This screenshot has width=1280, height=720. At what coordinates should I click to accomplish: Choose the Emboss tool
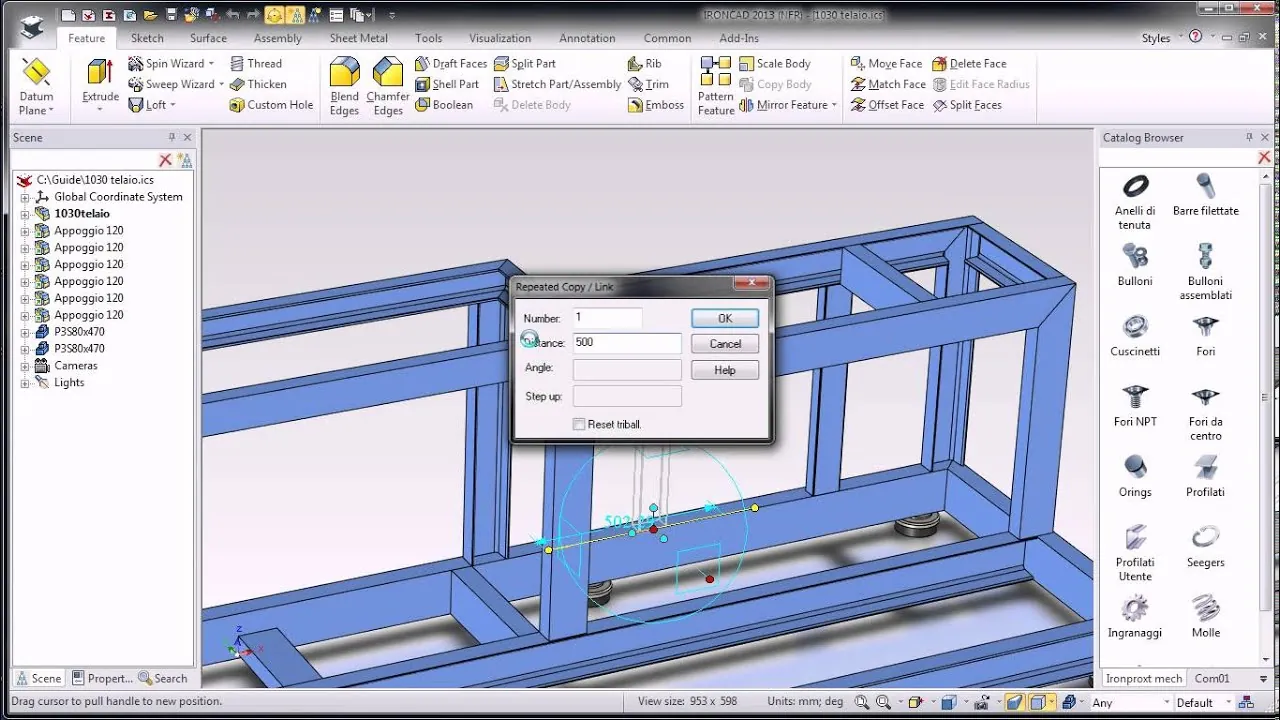click(656, 105)
